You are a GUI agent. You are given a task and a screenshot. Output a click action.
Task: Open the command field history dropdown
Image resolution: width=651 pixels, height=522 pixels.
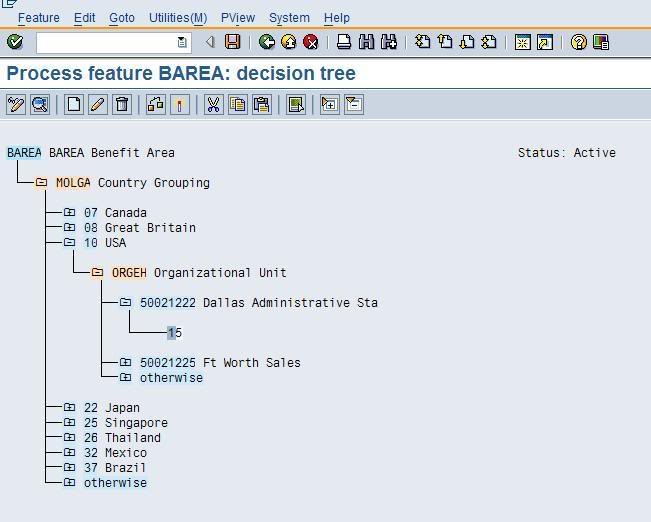182,42
